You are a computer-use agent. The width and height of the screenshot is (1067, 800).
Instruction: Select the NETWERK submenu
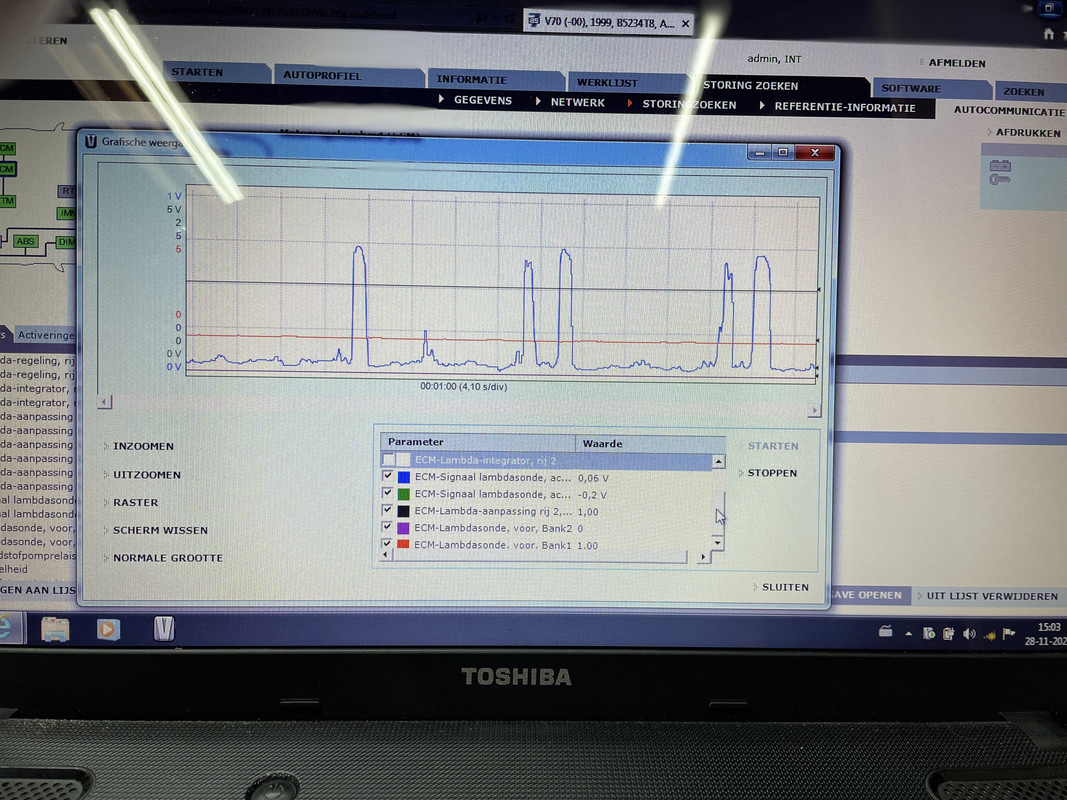(576, 102)
